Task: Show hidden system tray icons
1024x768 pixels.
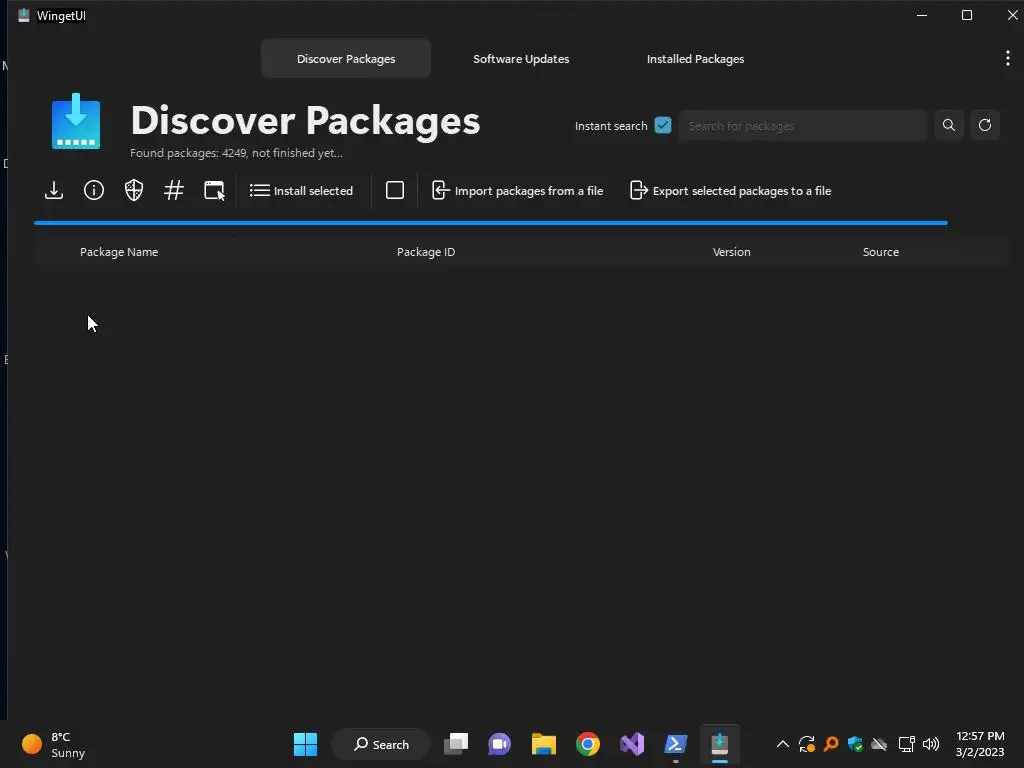Action: [x=782, y=744]
